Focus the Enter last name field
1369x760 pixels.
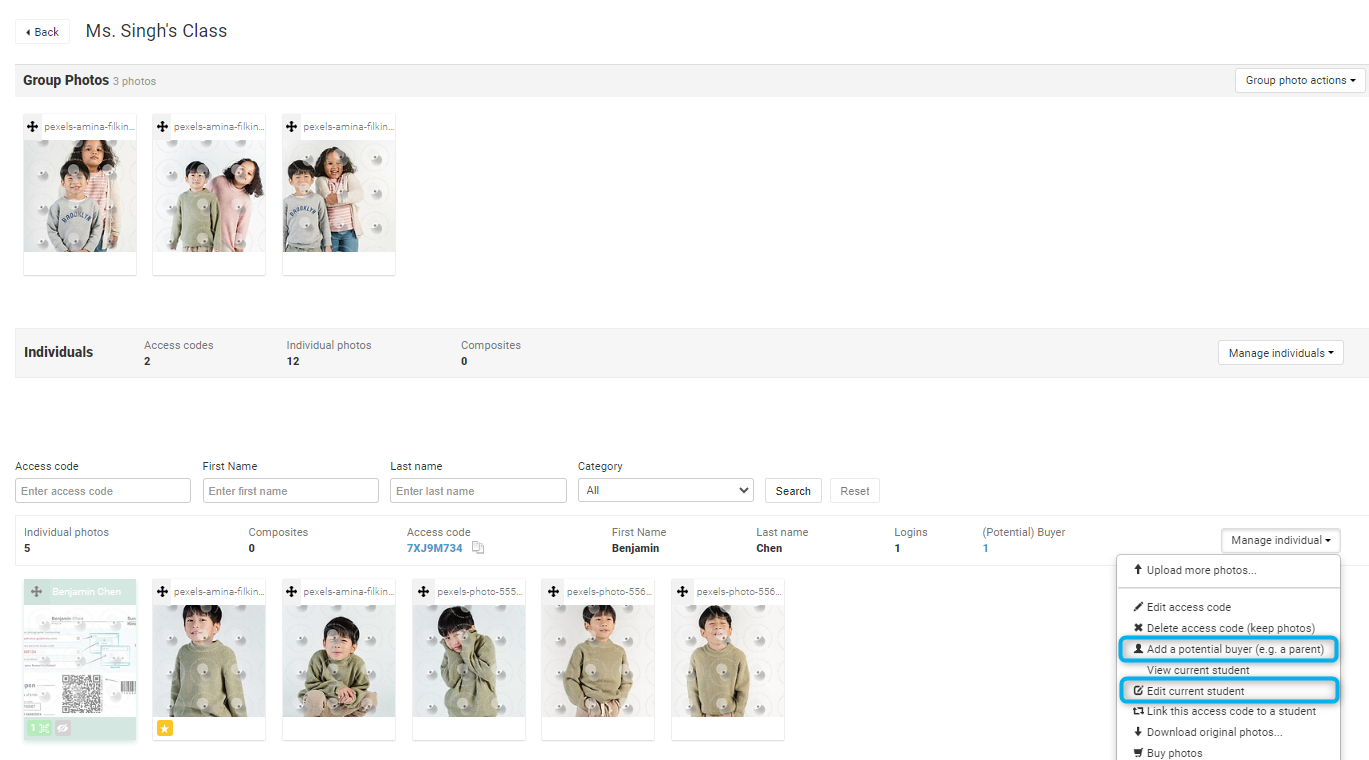478,490
